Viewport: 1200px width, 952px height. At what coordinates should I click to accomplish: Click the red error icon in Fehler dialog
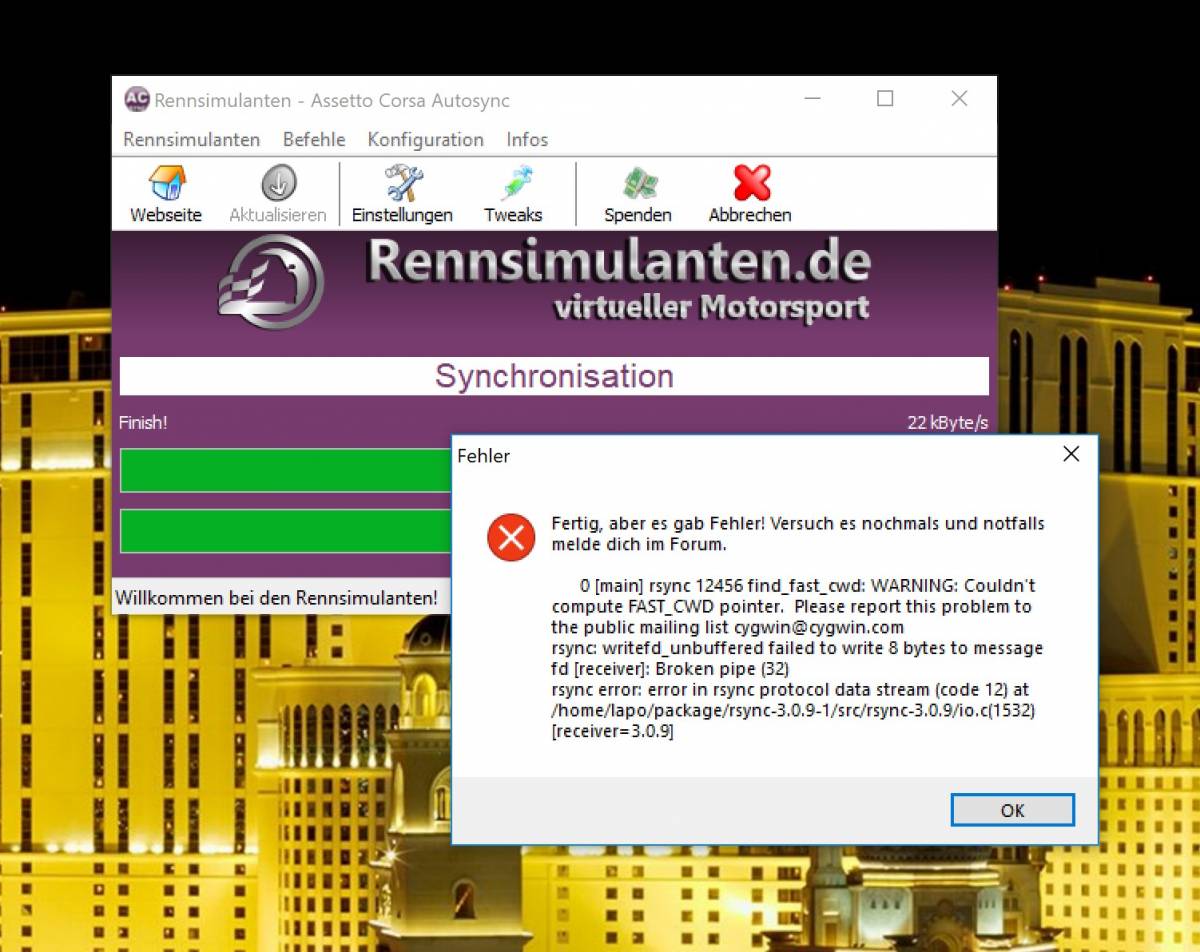[x=511, y=538]
